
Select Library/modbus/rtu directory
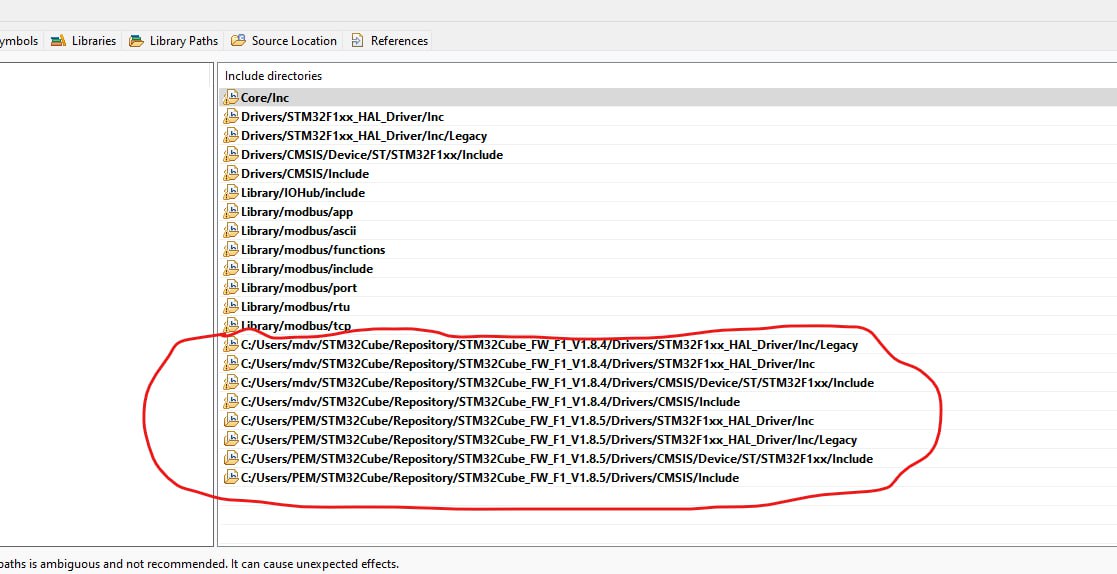(x=668, y=306)
